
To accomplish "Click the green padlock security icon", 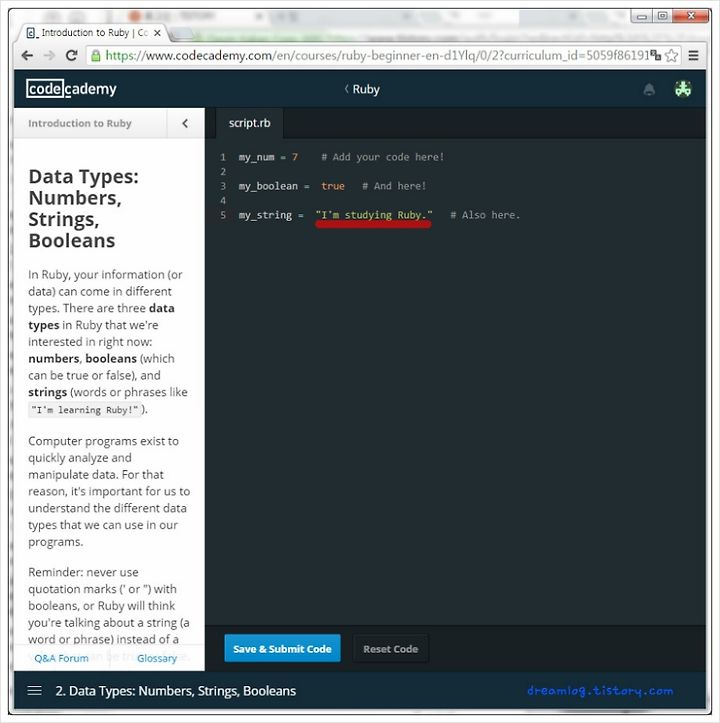I will [95, 56].
